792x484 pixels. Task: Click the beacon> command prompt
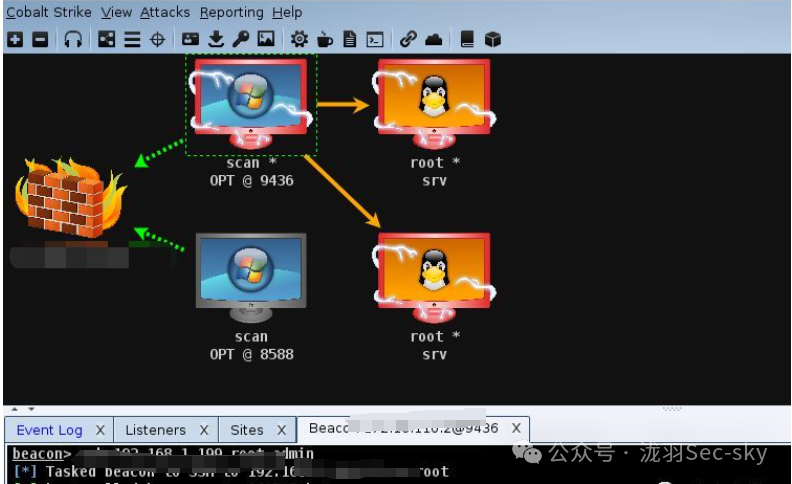click(x=41, y=454)
